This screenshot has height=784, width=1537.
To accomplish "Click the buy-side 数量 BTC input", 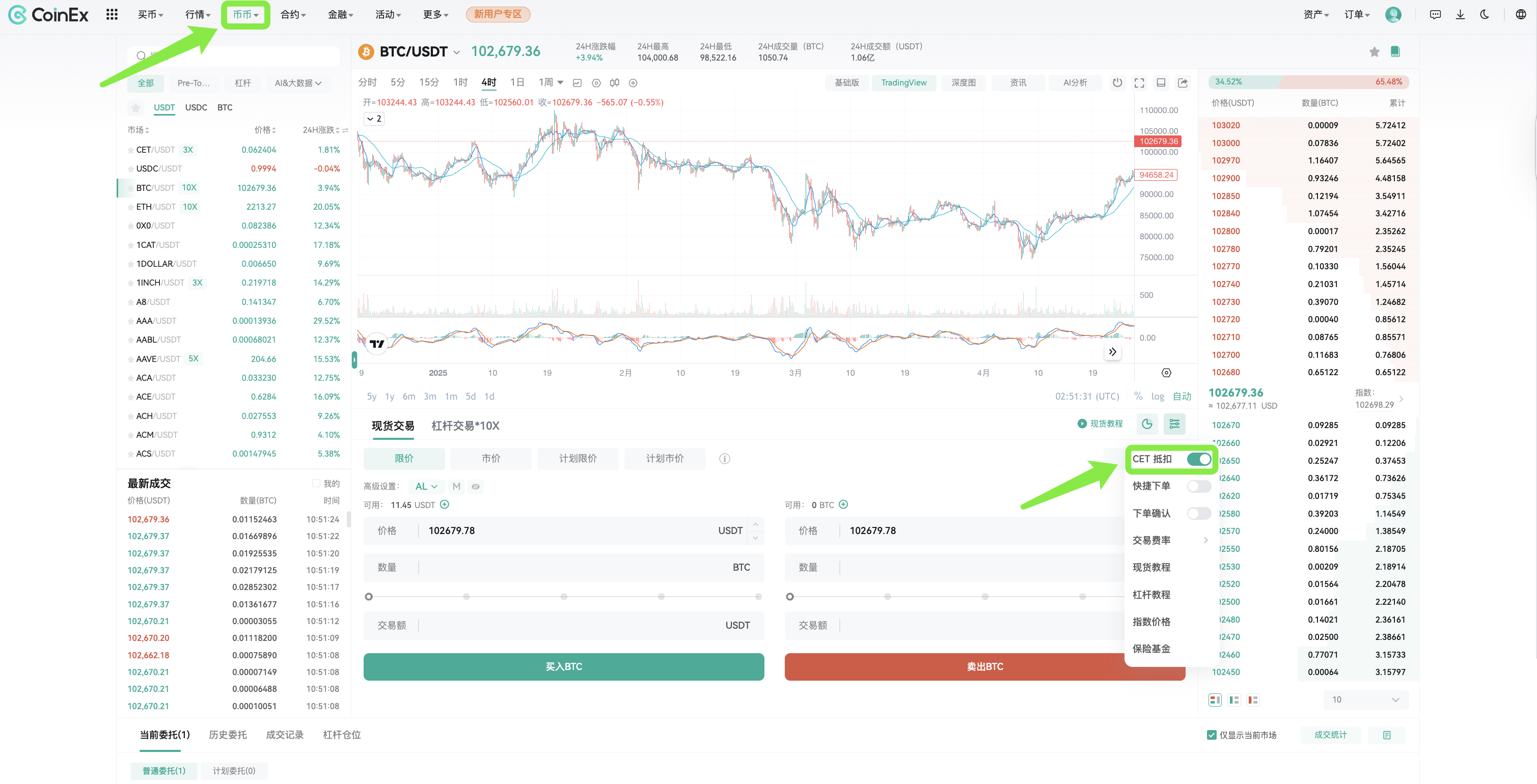I will 563,568.
